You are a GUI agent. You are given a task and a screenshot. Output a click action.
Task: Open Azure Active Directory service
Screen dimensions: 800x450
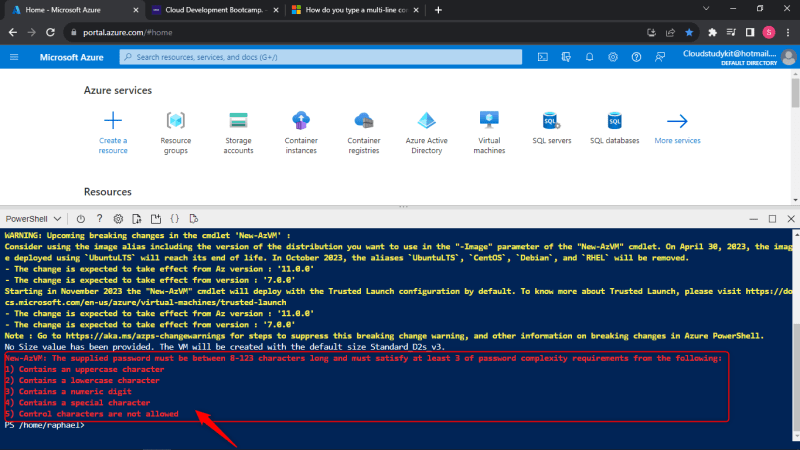tap(427, 133)
